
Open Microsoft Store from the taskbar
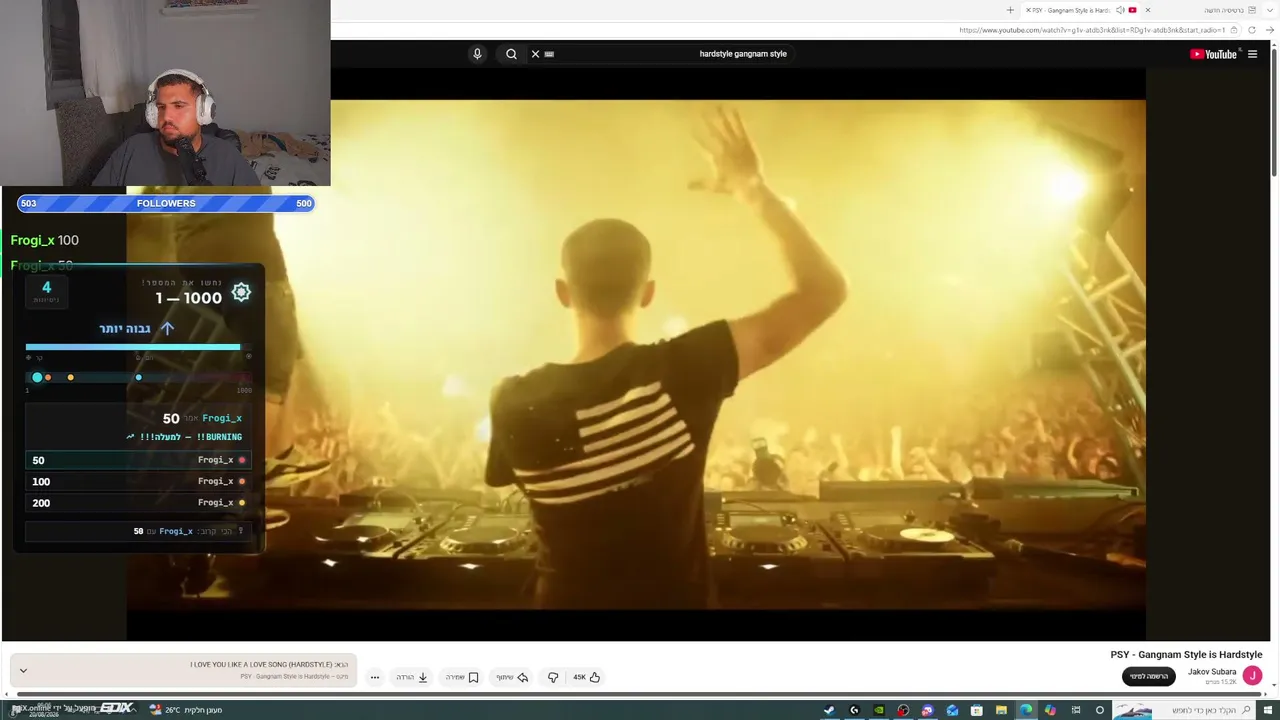976,710
